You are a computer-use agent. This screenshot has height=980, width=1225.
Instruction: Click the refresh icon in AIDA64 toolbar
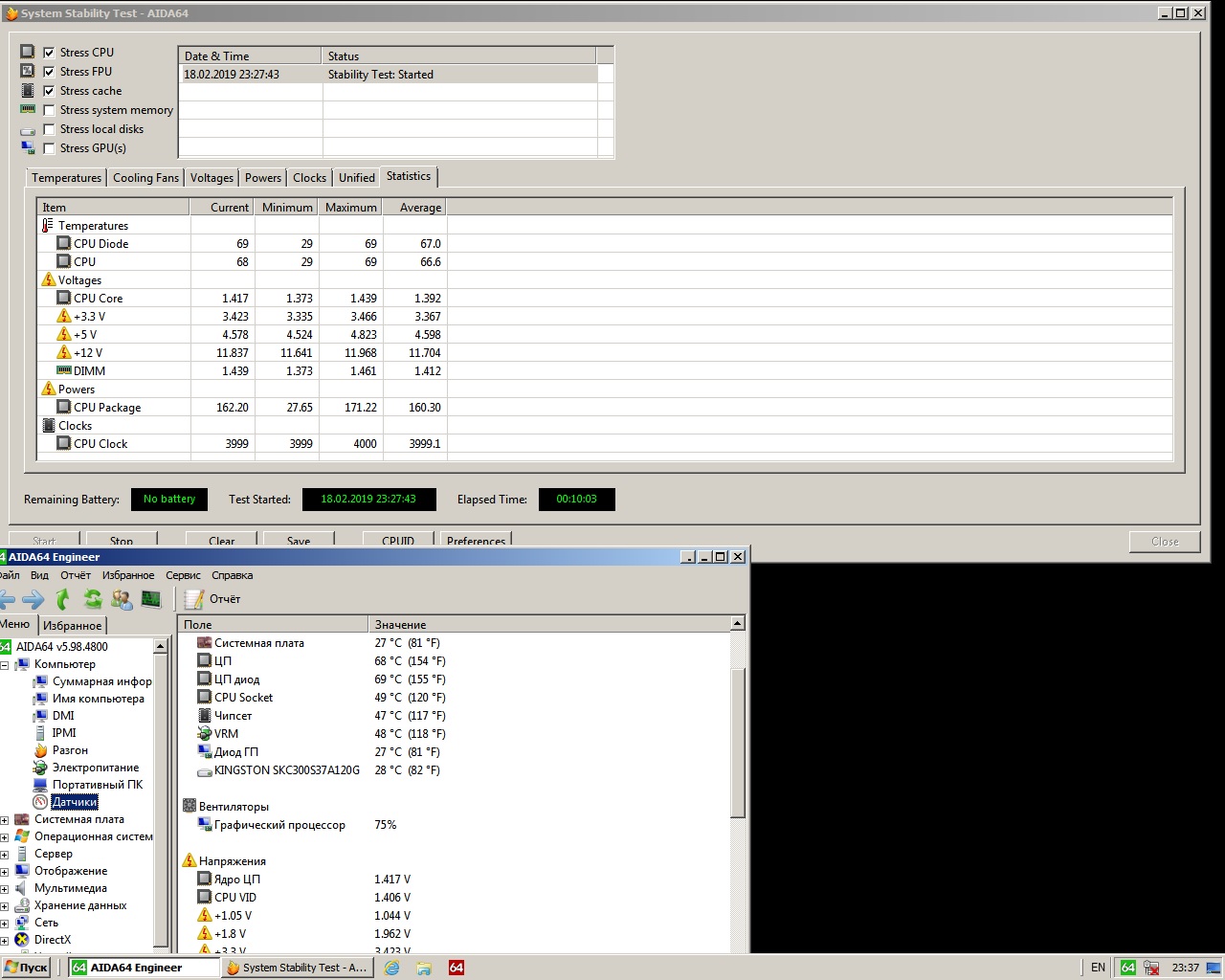(x=93, y=599)
